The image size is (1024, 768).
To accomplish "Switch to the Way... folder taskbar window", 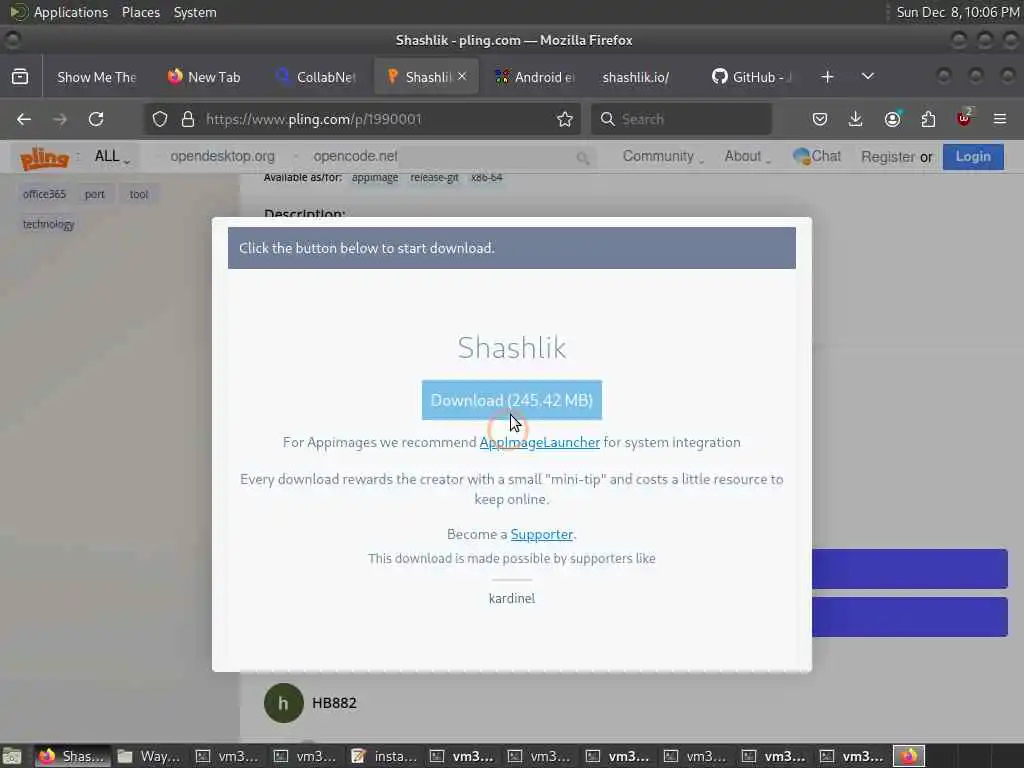I will pos(150,756).
